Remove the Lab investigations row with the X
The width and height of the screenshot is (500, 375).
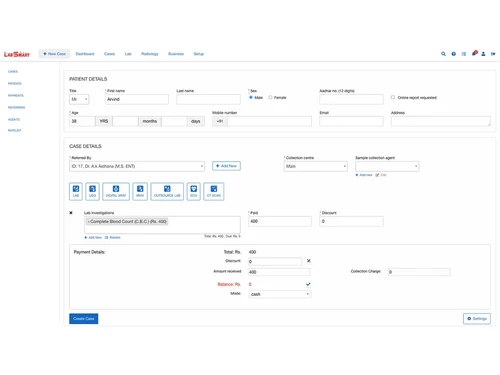coord(71,213)
